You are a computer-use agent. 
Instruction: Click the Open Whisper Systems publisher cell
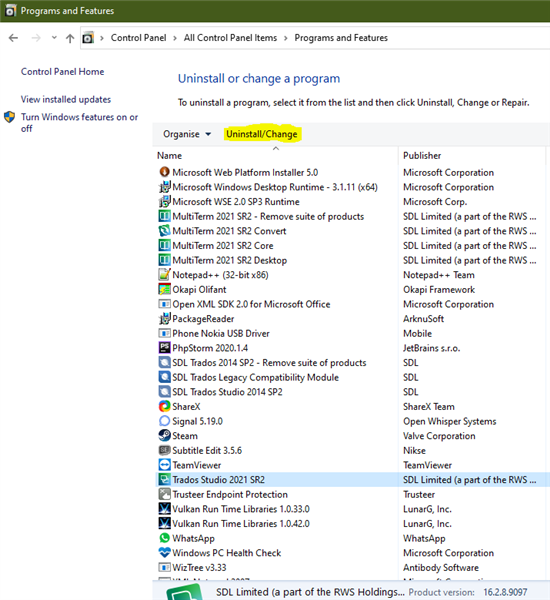click(x=450, y=421)
